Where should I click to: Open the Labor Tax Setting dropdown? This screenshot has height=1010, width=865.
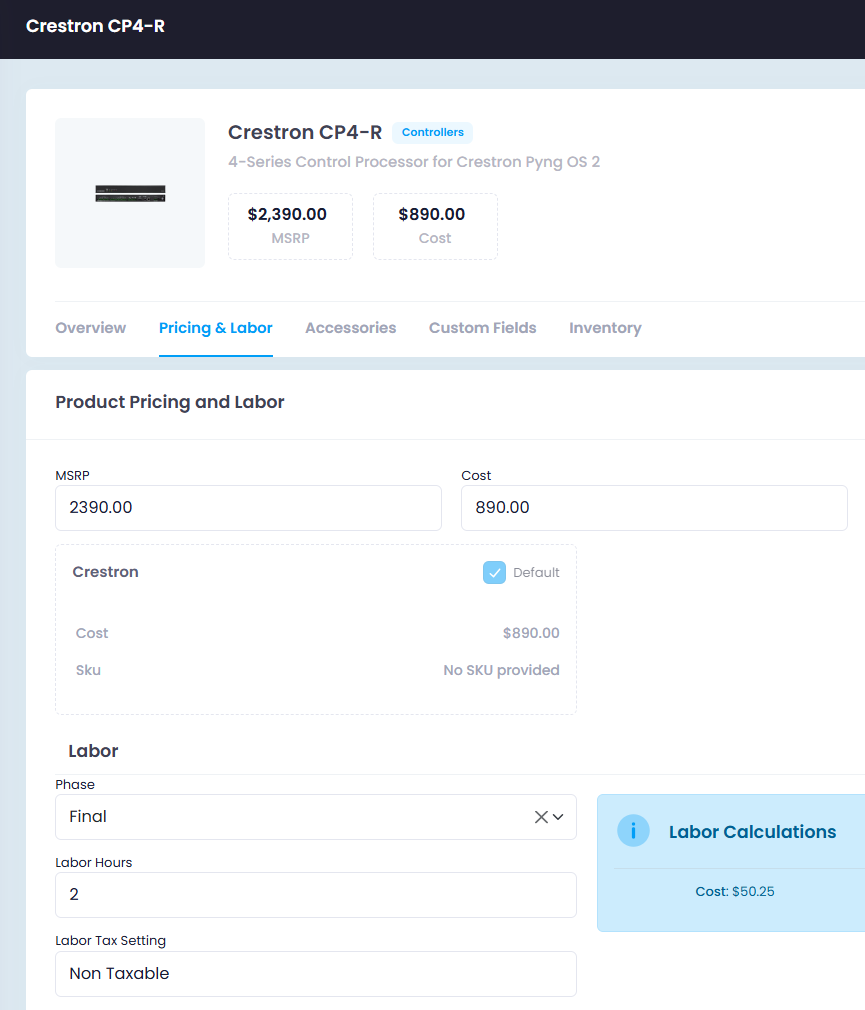pos(316,973)
